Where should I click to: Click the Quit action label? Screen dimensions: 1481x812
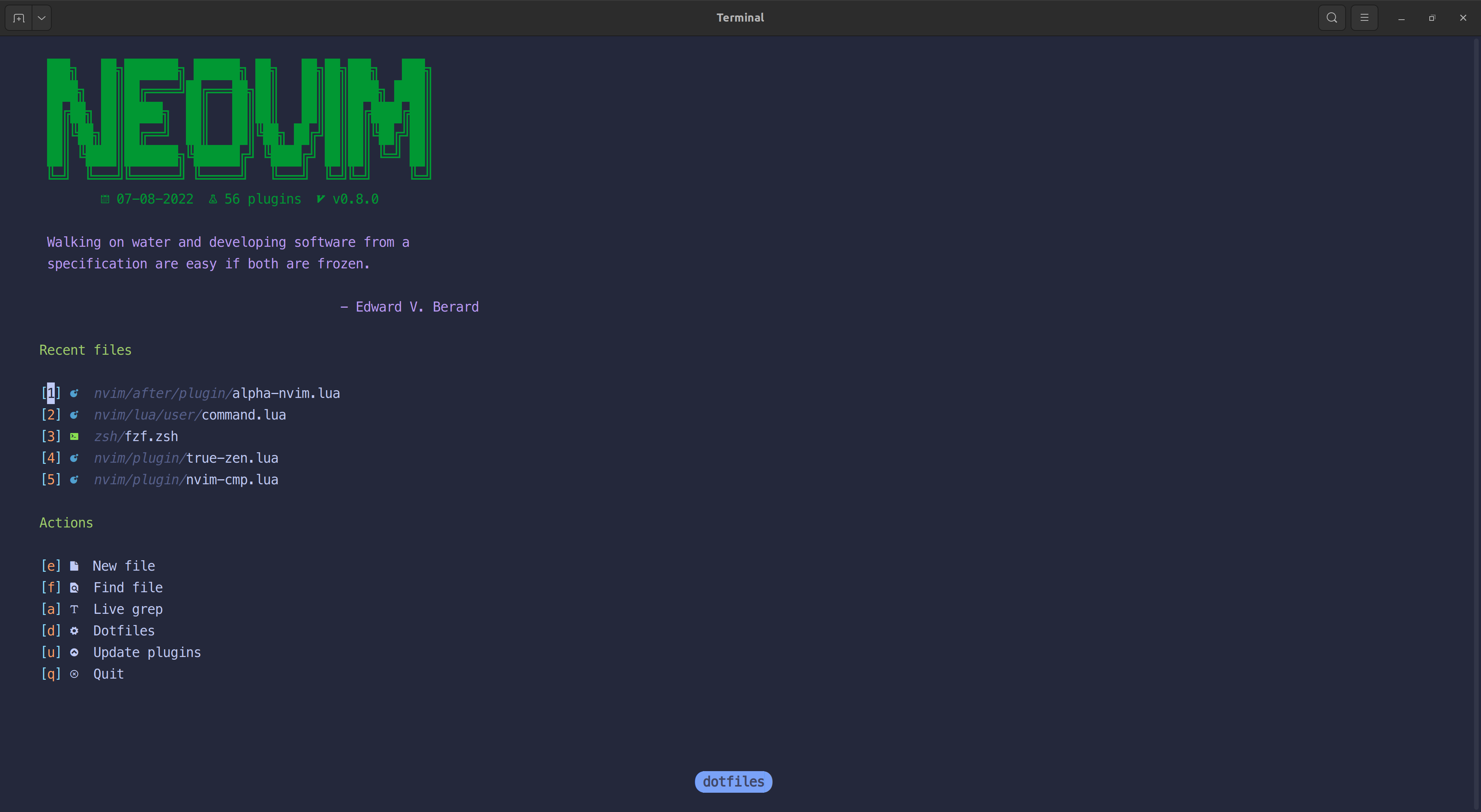(109, 674)
